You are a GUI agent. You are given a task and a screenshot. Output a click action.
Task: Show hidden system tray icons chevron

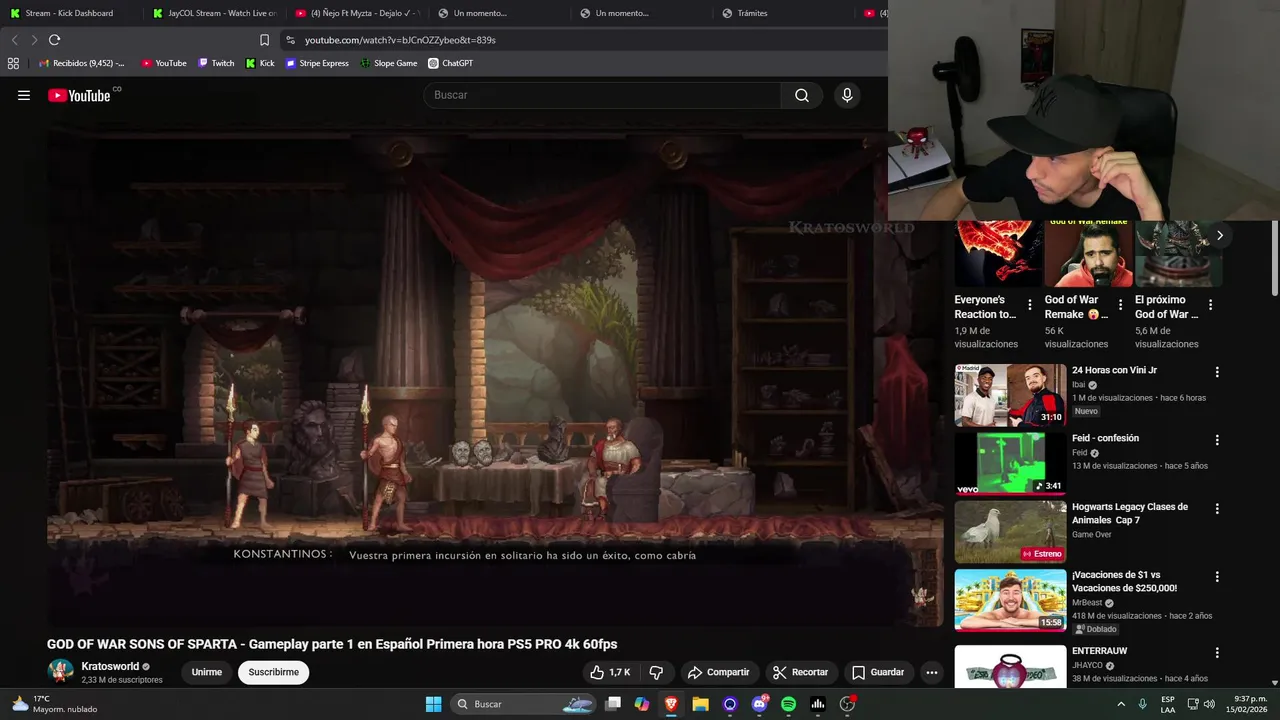pyautogui.click(x=1120, y=704)
